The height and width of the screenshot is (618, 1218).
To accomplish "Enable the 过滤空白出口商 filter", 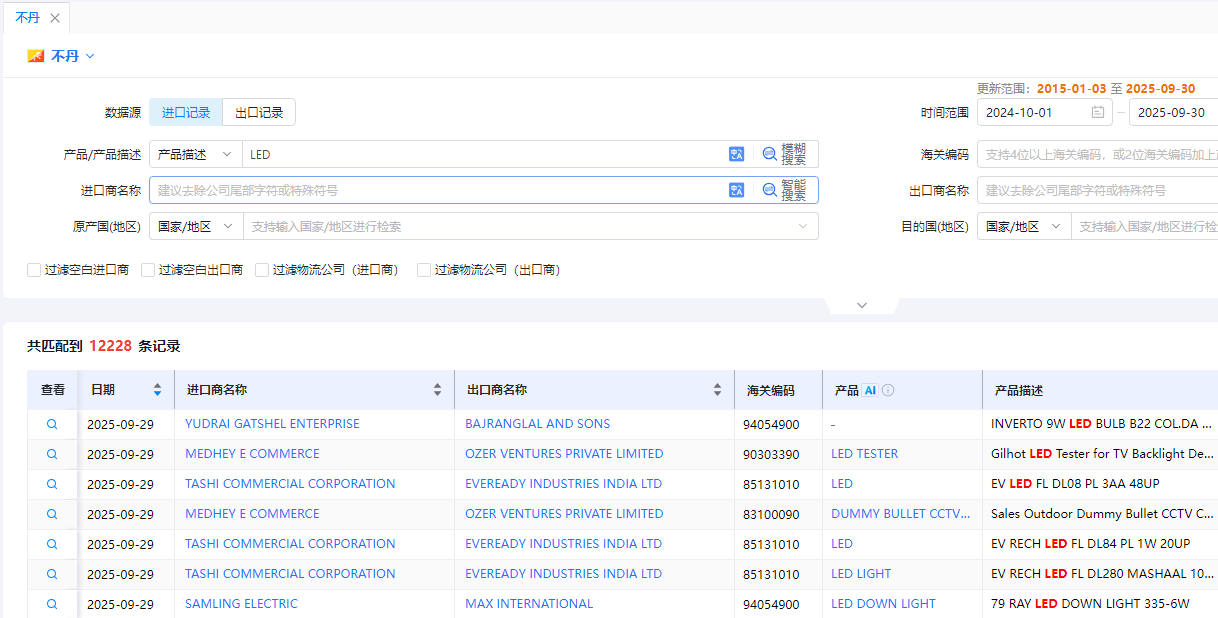I will [x=147, y=269].
